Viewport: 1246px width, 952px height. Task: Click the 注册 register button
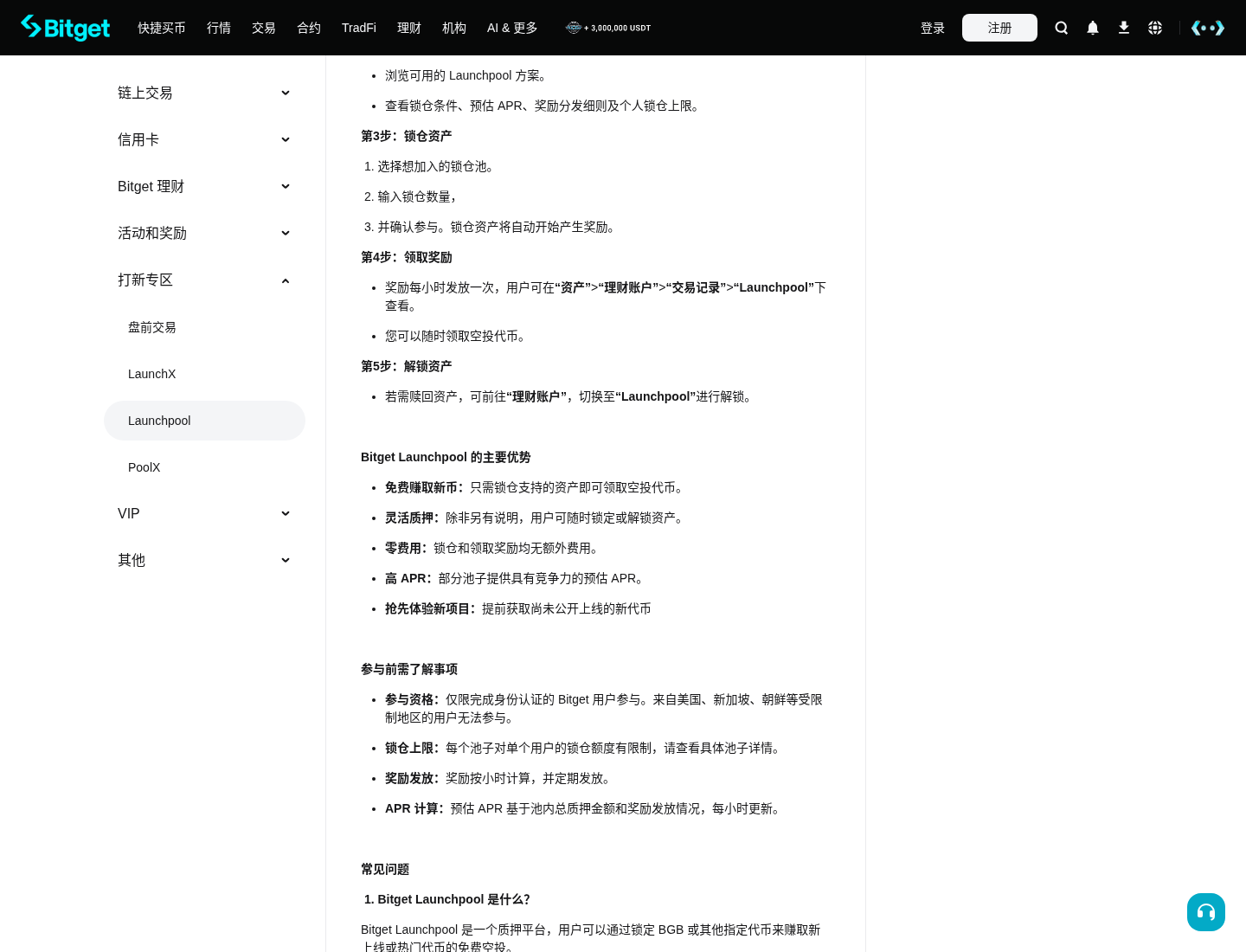pyautogui.click(x=999, y=28)
